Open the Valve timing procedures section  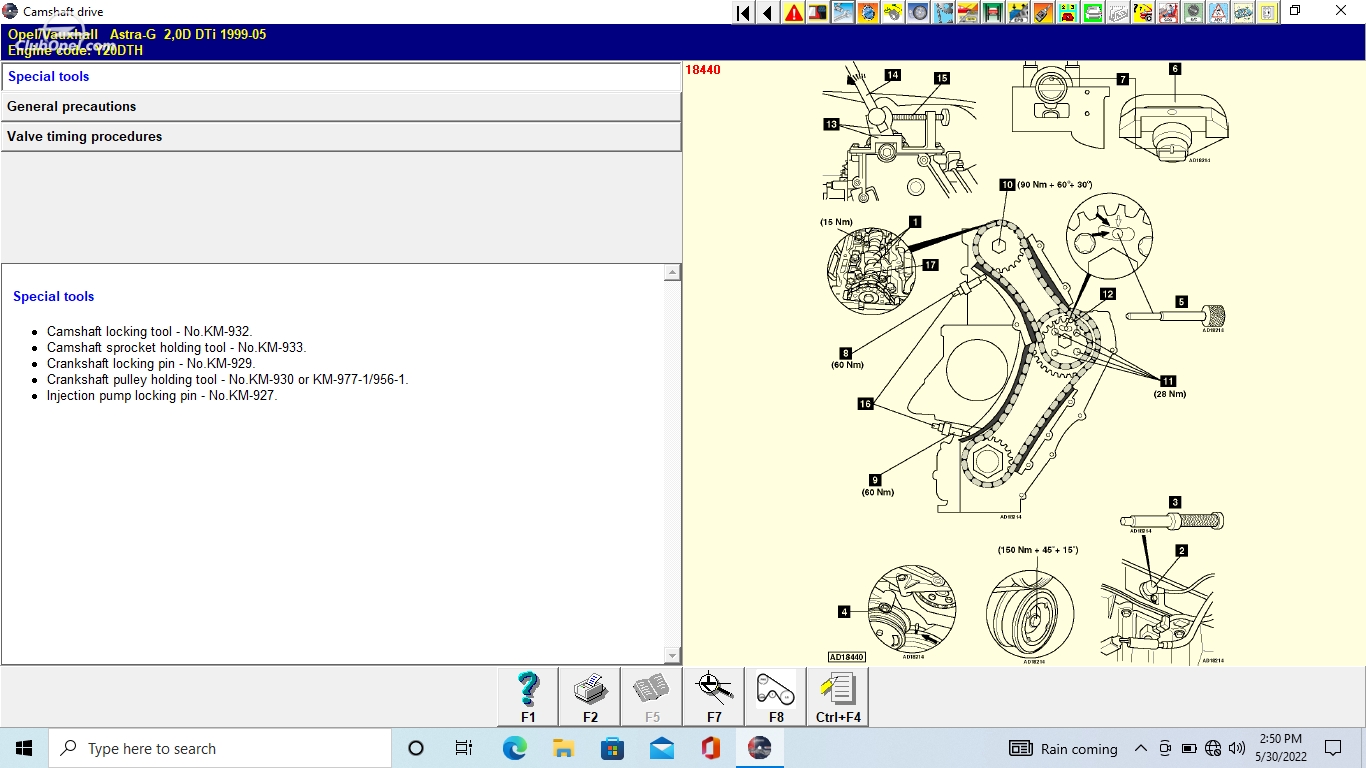coord(341,137)
